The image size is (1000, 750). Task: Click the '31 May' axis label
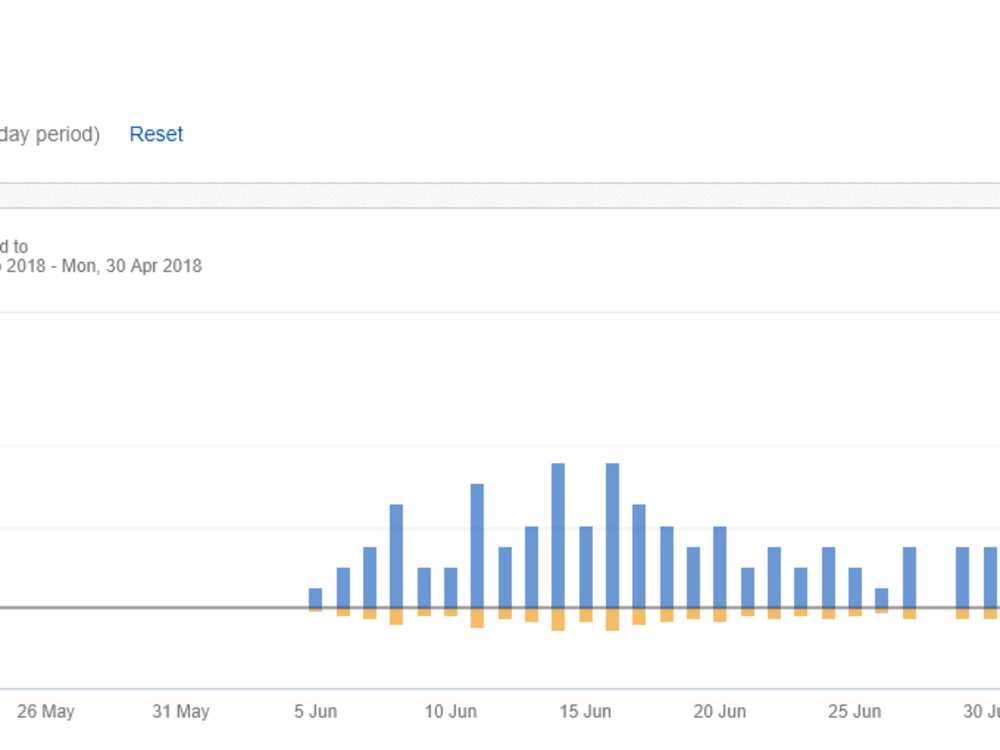[x=181, y=711]
